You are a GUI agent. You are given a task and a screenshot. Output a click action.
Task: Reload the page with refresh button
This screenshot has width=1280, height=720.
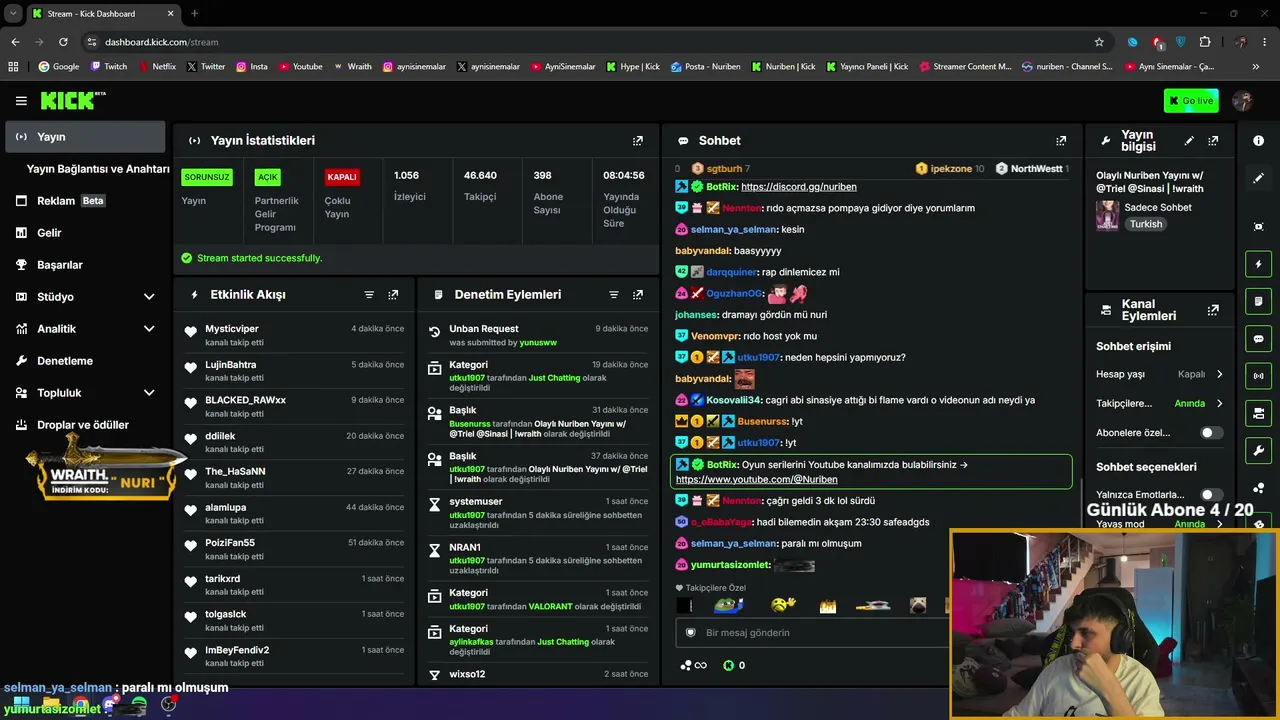click(x=63, y=42)
